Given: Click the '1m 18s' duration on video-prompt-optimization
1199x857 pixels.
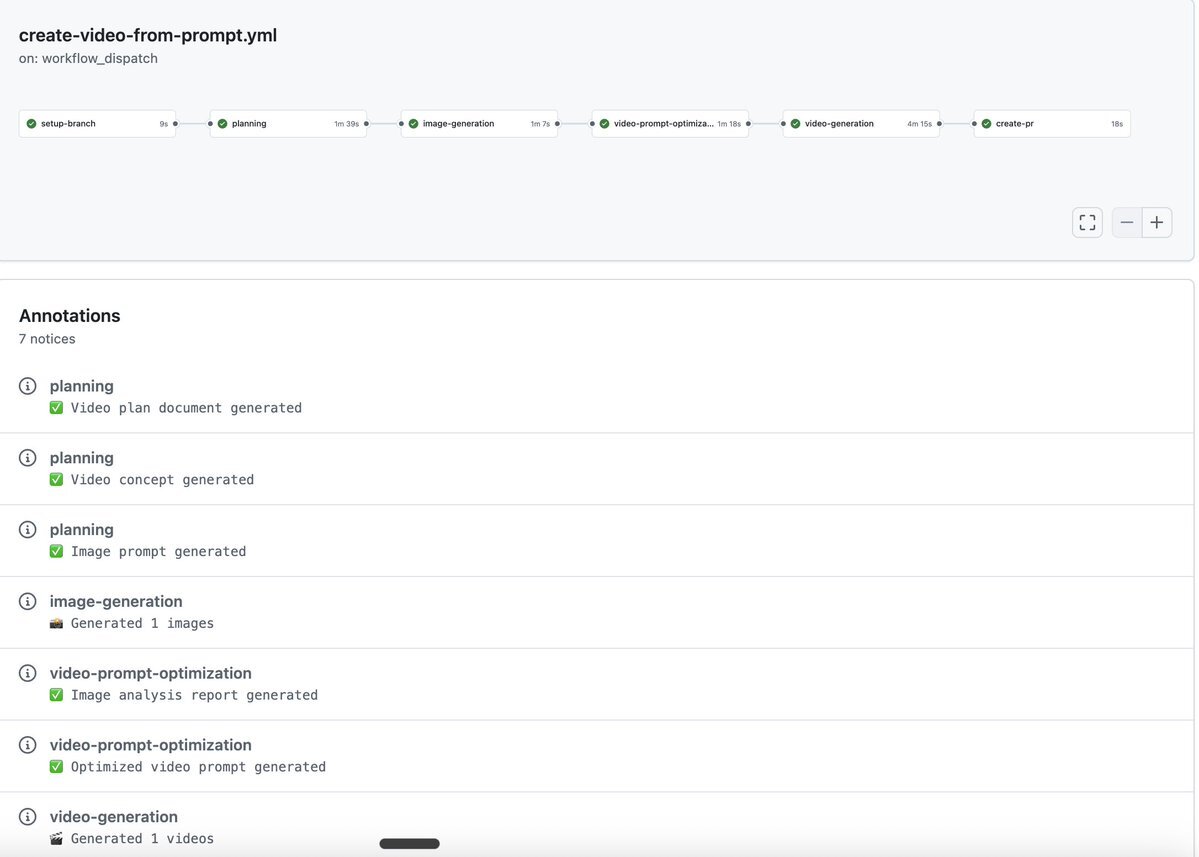Looking at the screenshot, I should coord(729,124).
